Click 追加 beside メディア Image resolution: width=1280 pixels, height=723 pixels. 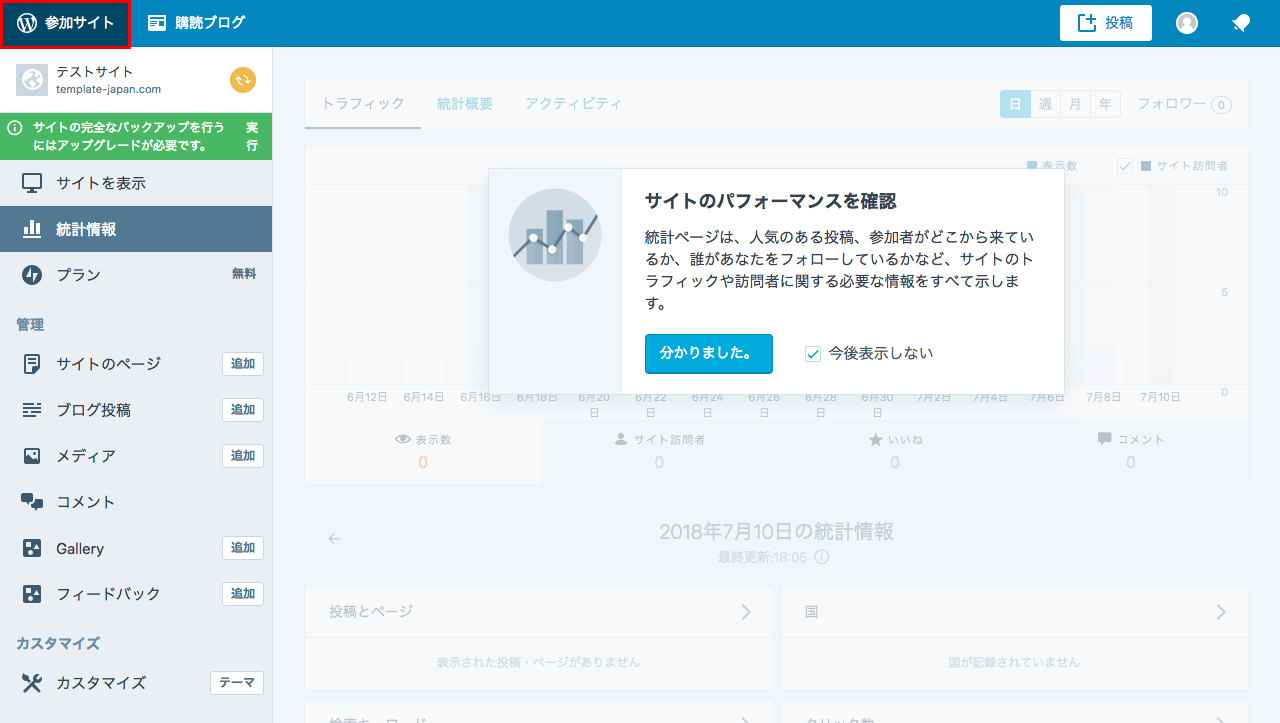click(243, 456)
